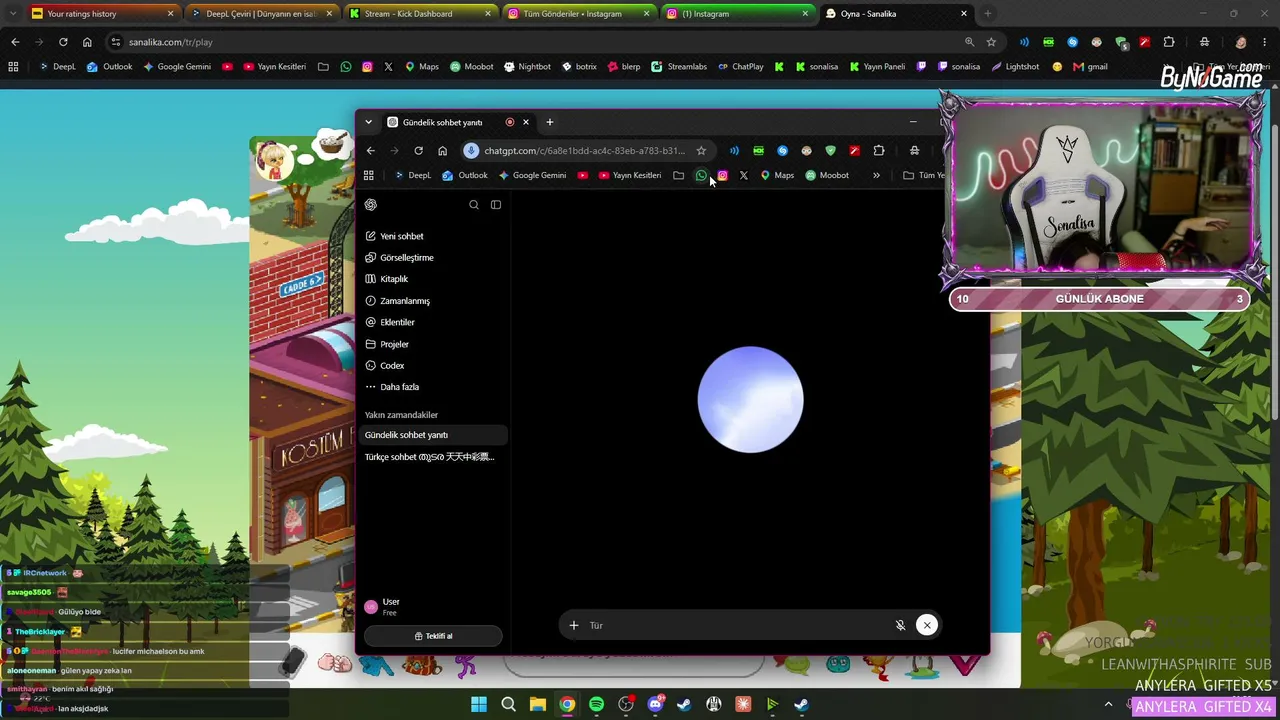
Task: Zoom the Sanalika page with magnifier icon
Action: 969,42
